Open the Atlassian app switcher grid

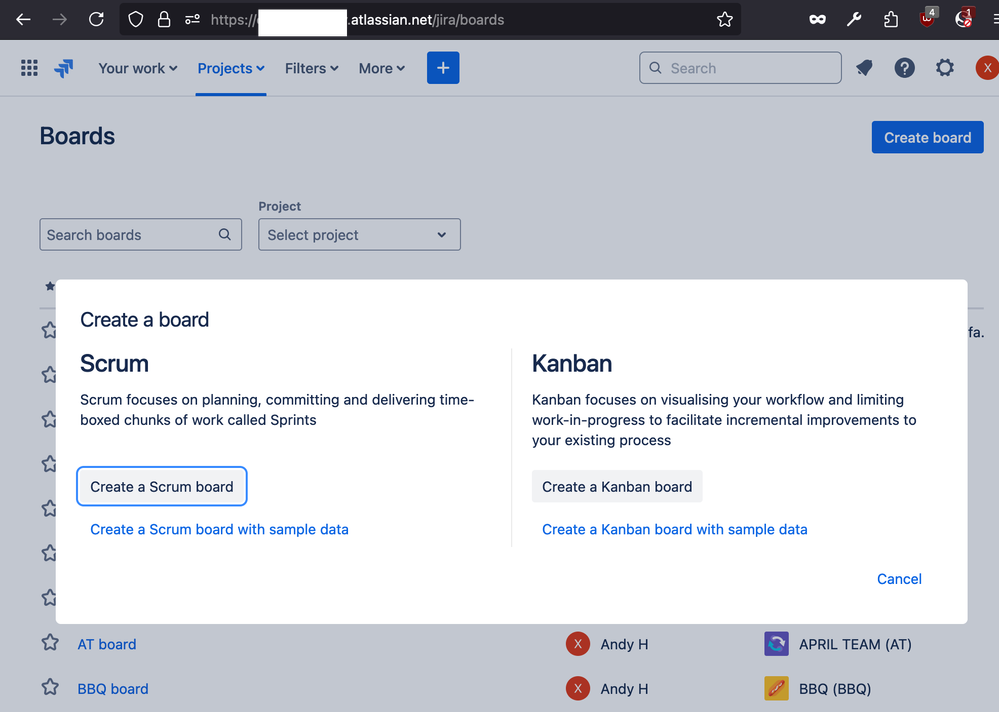(29, 68)
